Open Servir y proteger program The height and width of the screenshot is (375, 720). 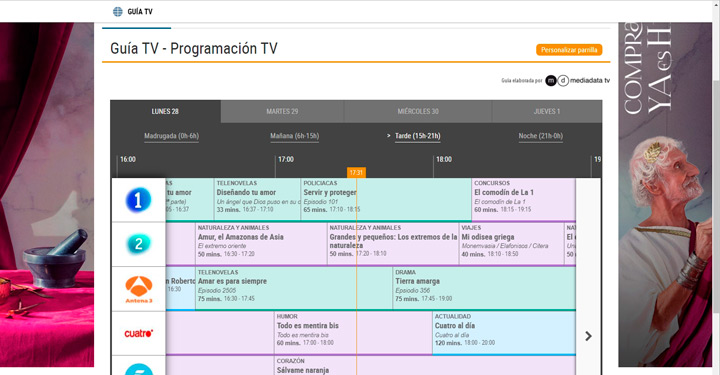coord(386,200)
